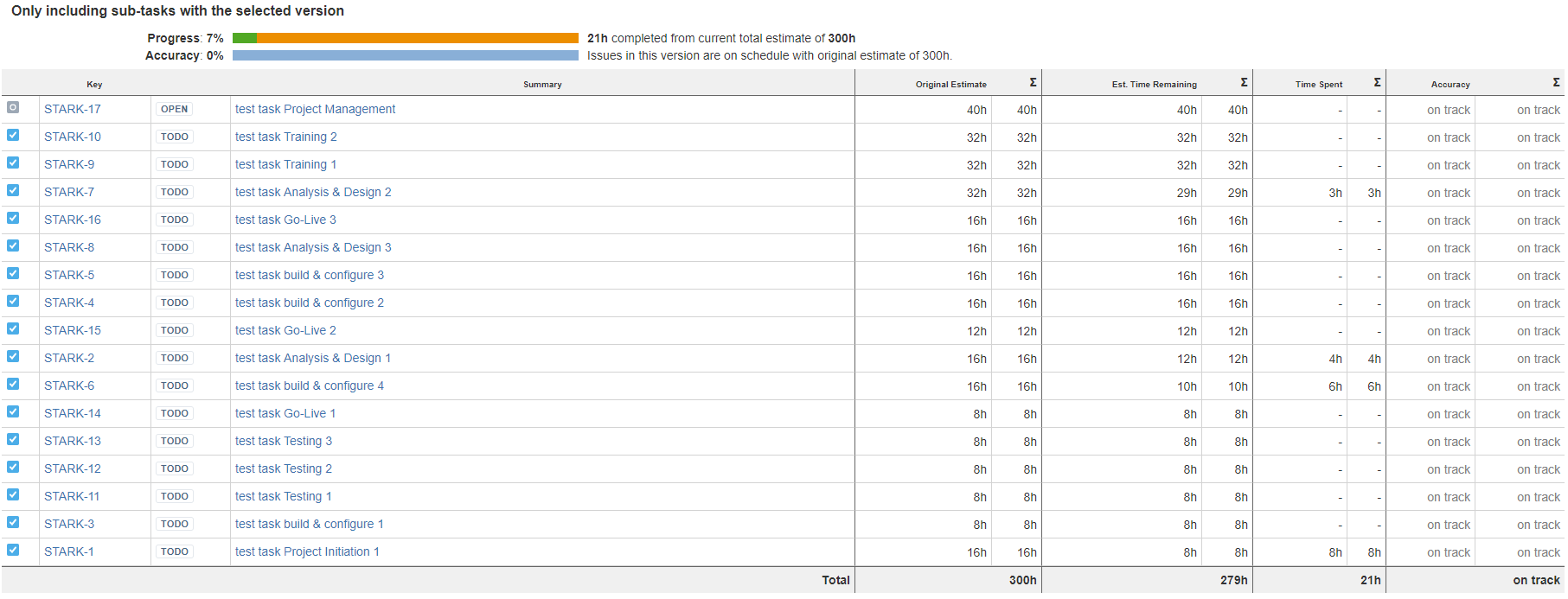Click the parent issue icon for STARK-17
Image resolution: width=1568 pixels, height=599 pixels.
click(13, 107)
